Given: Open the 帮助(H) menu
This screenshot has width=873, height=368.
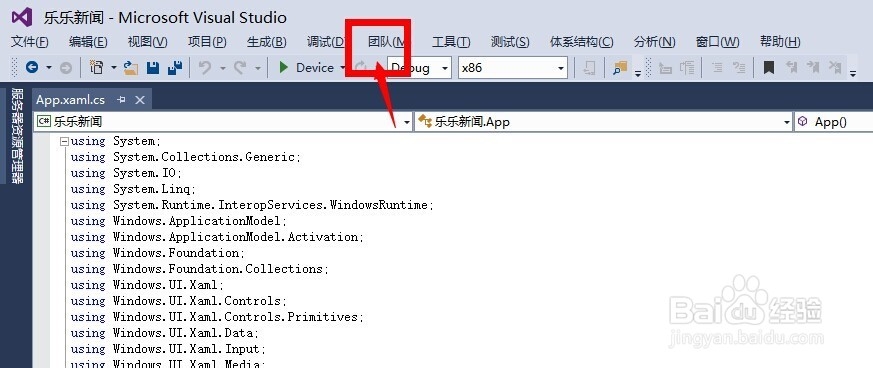Looking at the screenshot, I should (780, 42).
